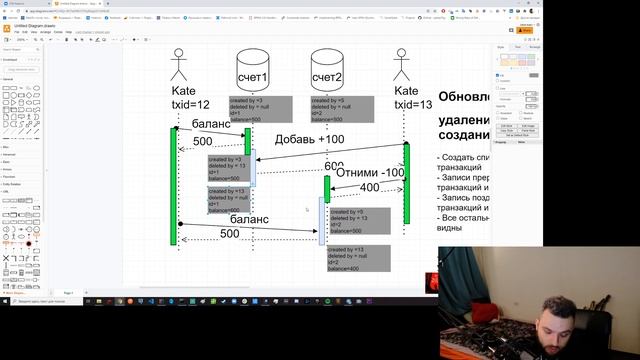
Task: Pick the diamond shape in General palette
Action: pyautogui.click(x=29, y=96)
